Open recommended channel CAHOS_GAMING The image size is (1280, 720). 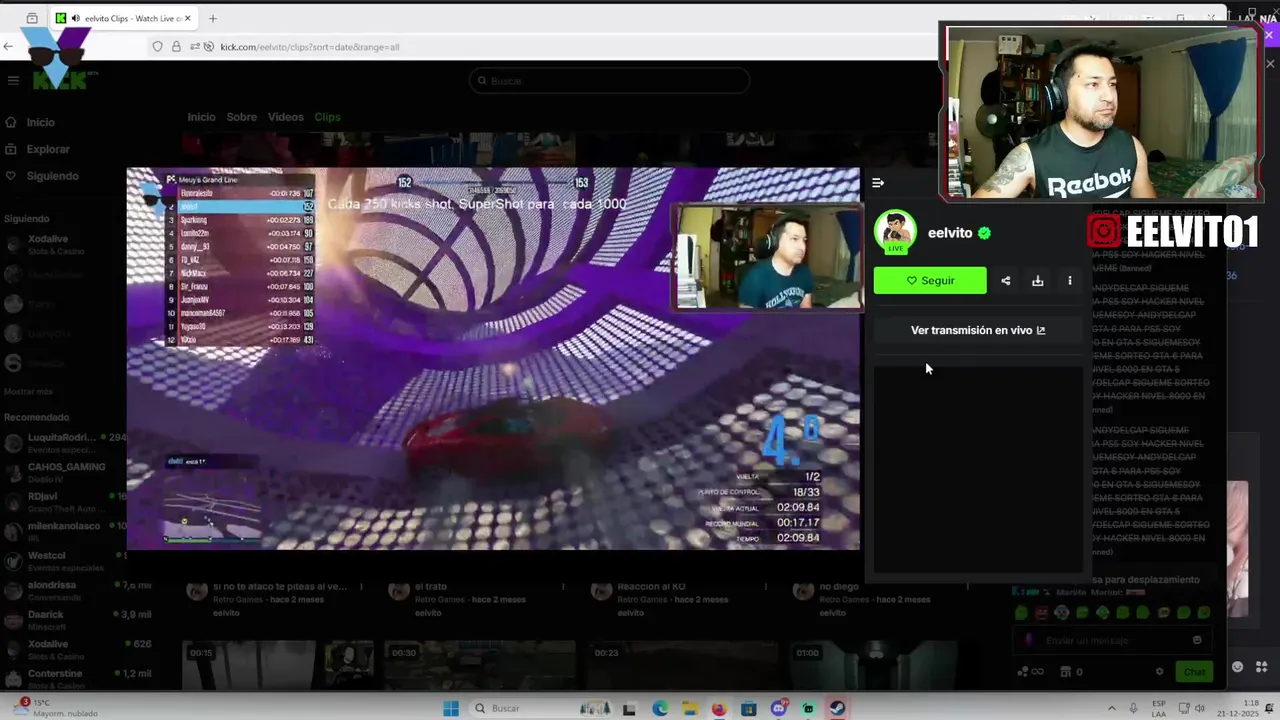coord(68,472)
